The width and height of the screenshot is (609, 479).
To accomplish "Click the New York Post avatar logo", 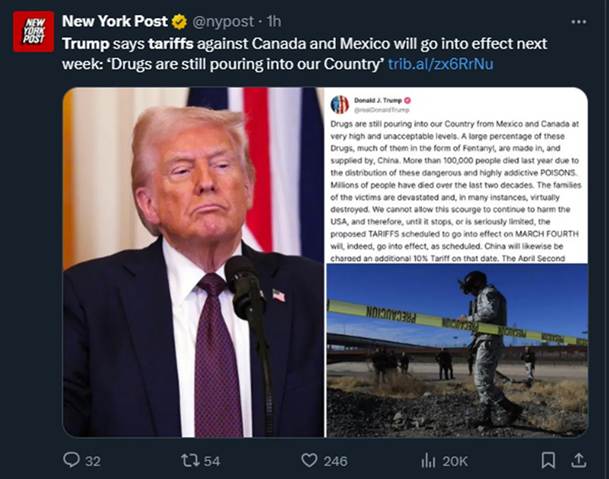I will (x=33, y=31).
